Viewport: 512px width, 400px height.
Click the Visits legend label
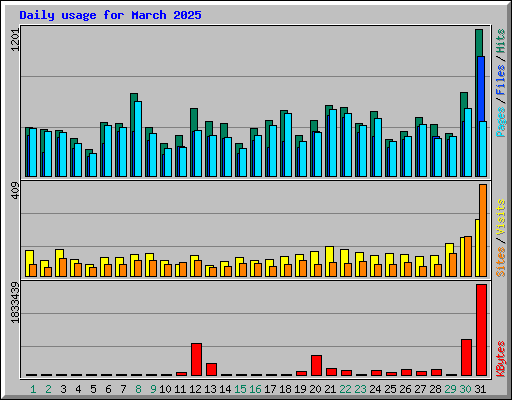click(501, 218)
